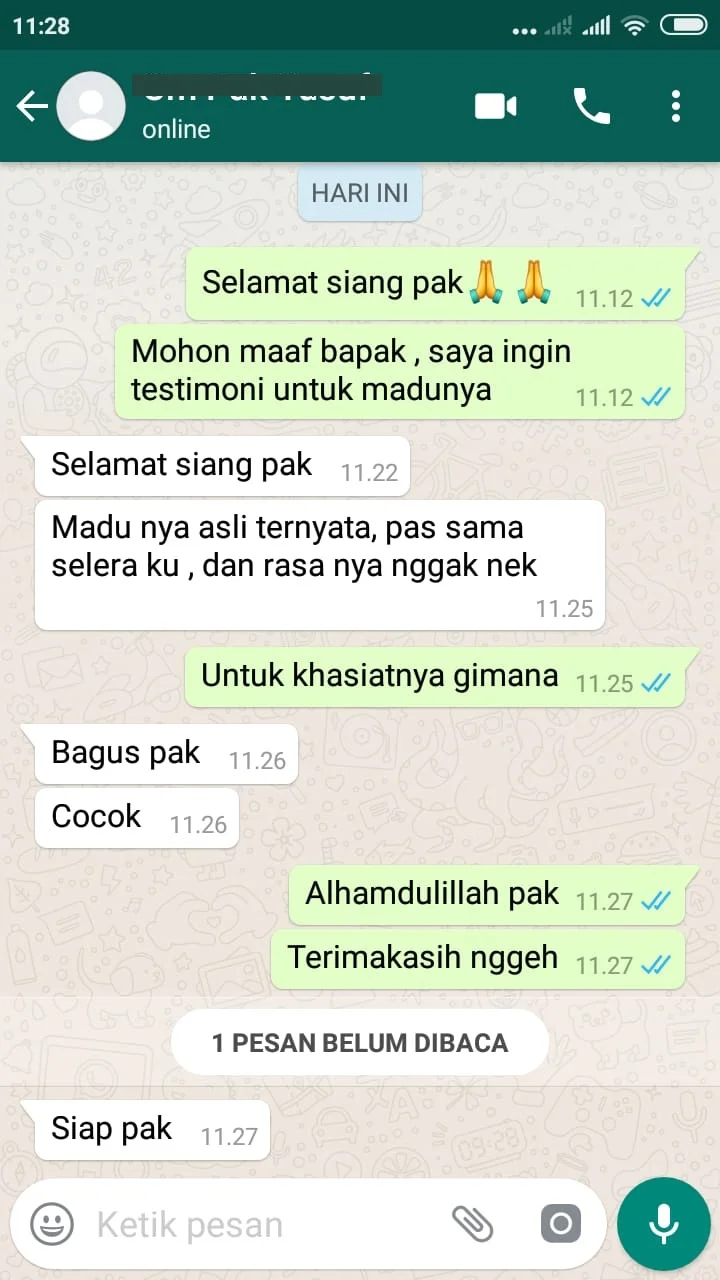Tap the 'Cocok' message bubble

[x=137, y=818]
